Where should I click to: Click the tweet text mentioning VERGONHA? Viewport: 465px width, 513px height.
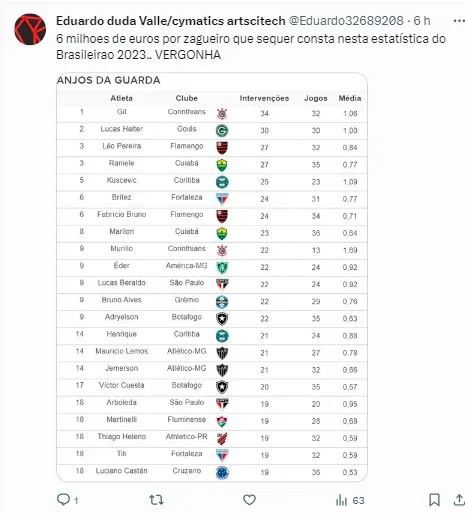251,47
